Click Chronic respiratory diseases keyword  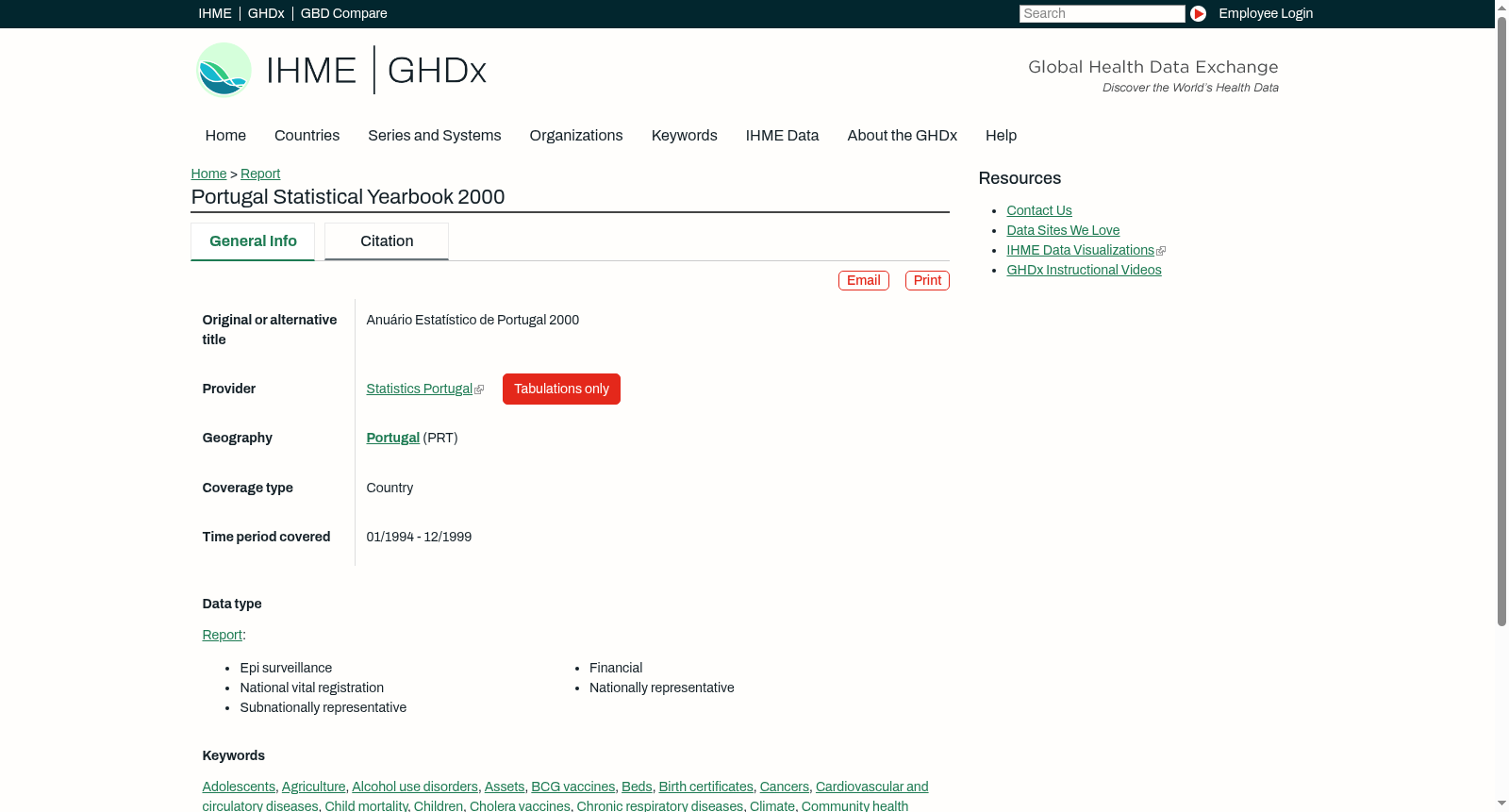click(x=660, y=806)
